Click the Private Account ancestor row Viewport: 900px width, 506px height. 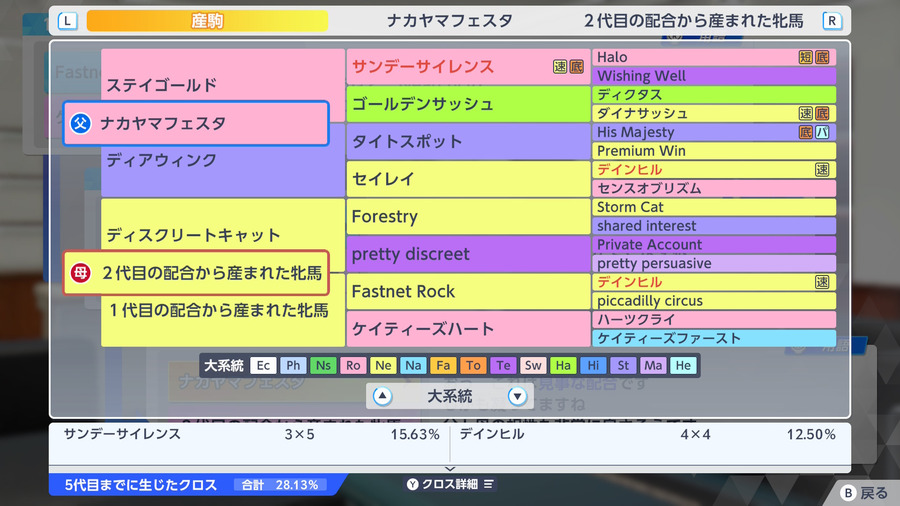714,244
